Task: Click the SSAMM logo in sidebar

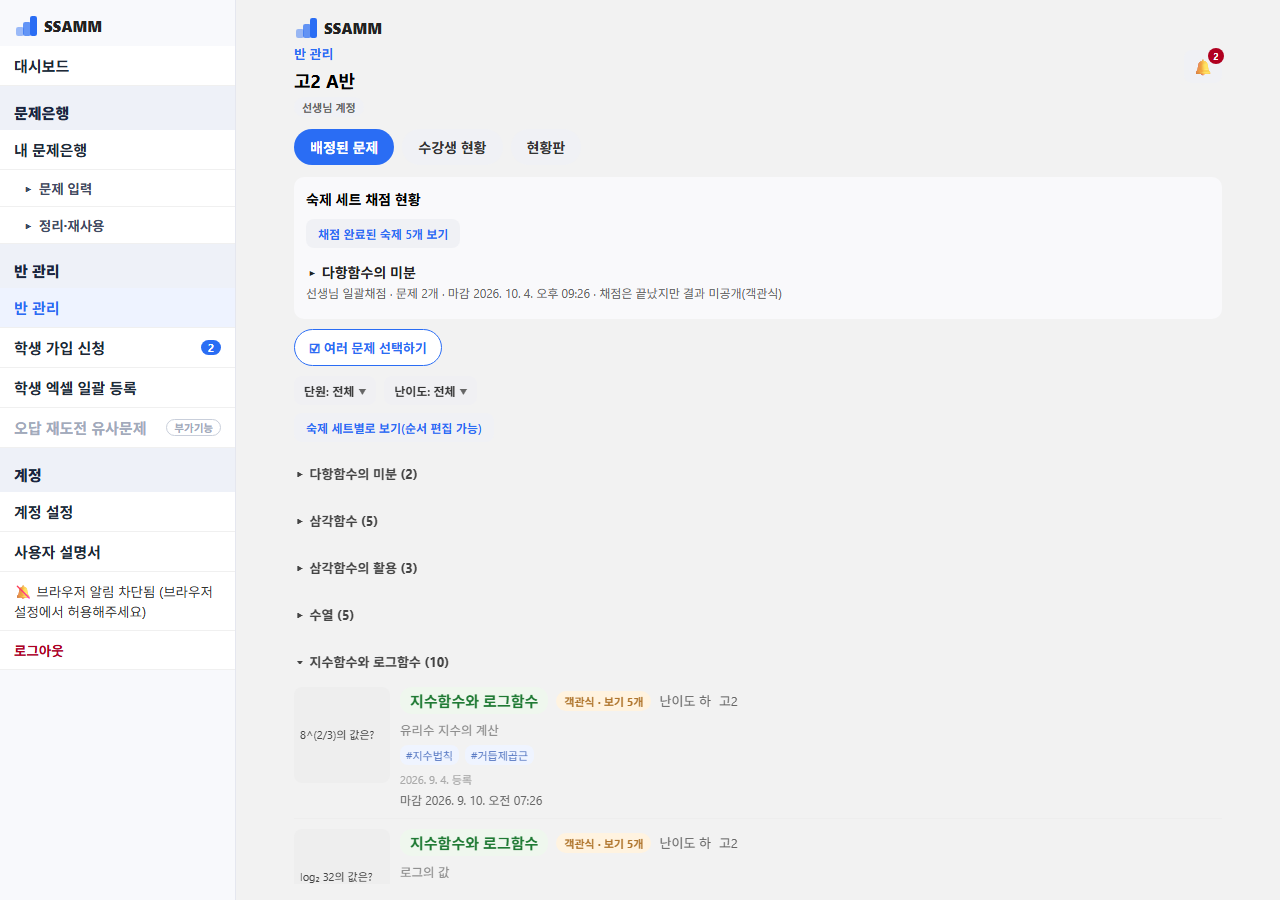Action: point(59,26)
